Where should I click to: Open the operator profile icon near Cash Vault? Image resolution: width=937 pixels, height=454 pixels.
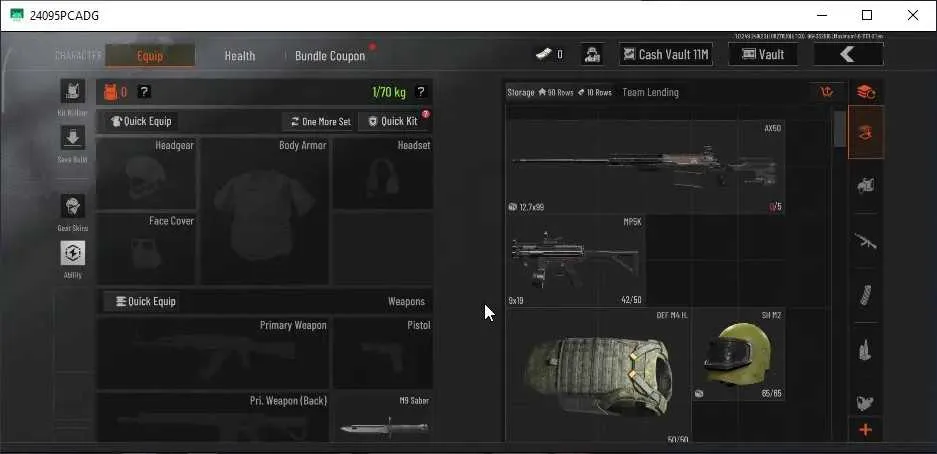point(592,54)
